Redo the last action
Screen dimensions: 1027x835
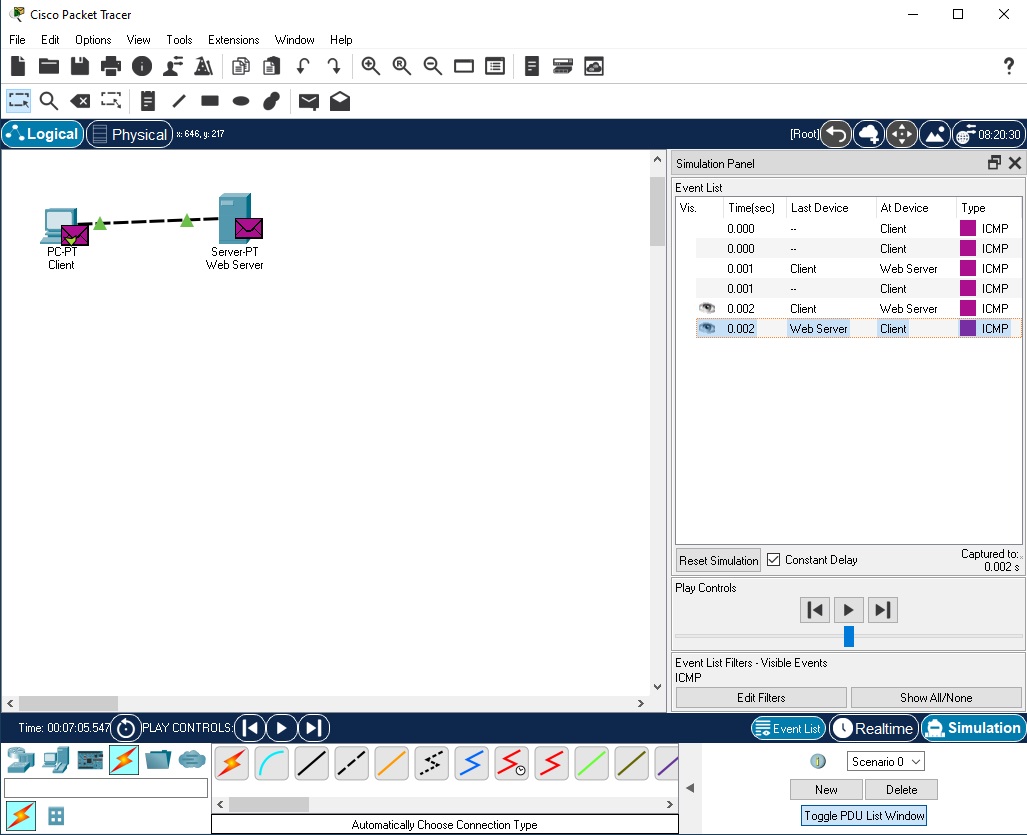pyautogui.click(x=333, y=66)
